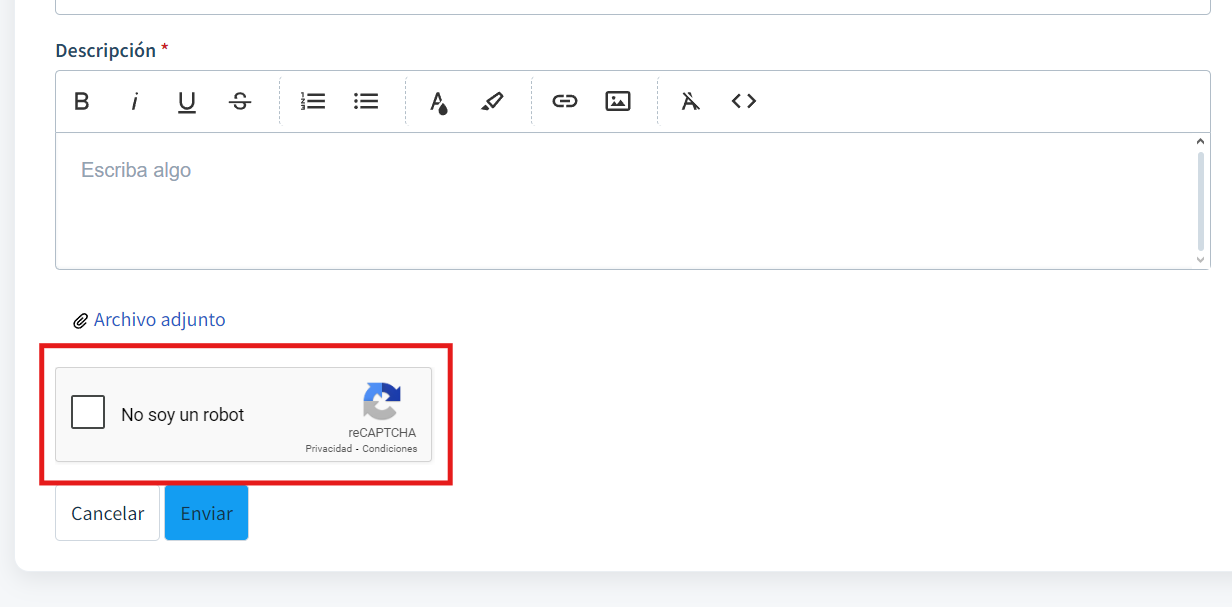Click the editor scrollbar down arrow
The image size is (1232, 607).
pos(1201,260)
